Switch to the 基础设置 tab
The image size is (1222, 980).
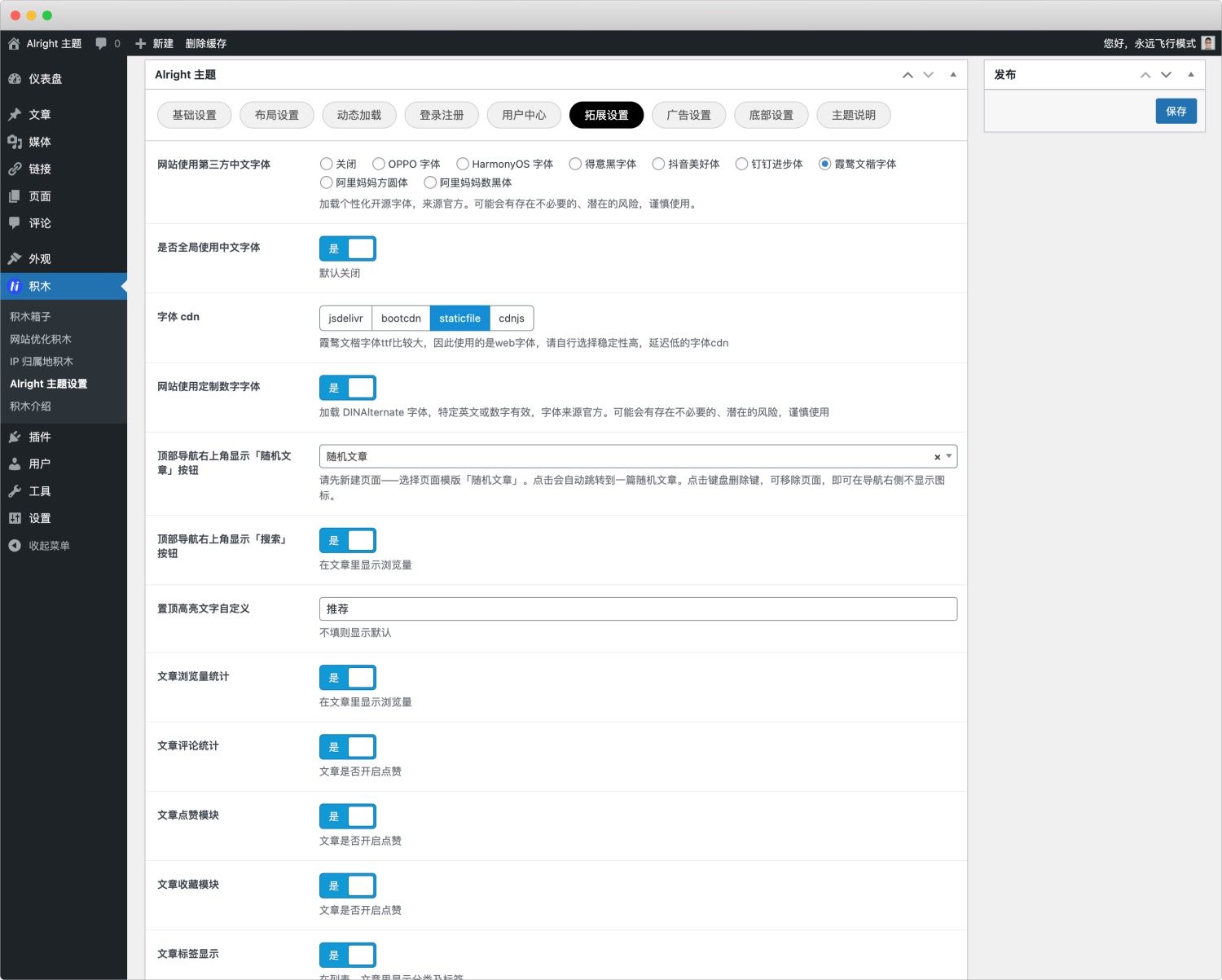point(195,115)
